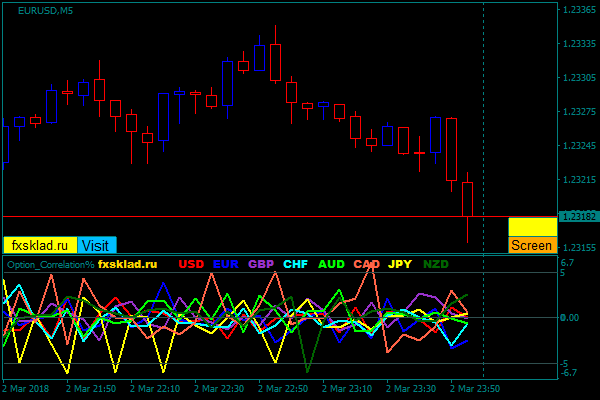This screenshot has height=400, width=600.
Task: Click the 2 Mar 21:50 time label
Action: tap(91, 389)
